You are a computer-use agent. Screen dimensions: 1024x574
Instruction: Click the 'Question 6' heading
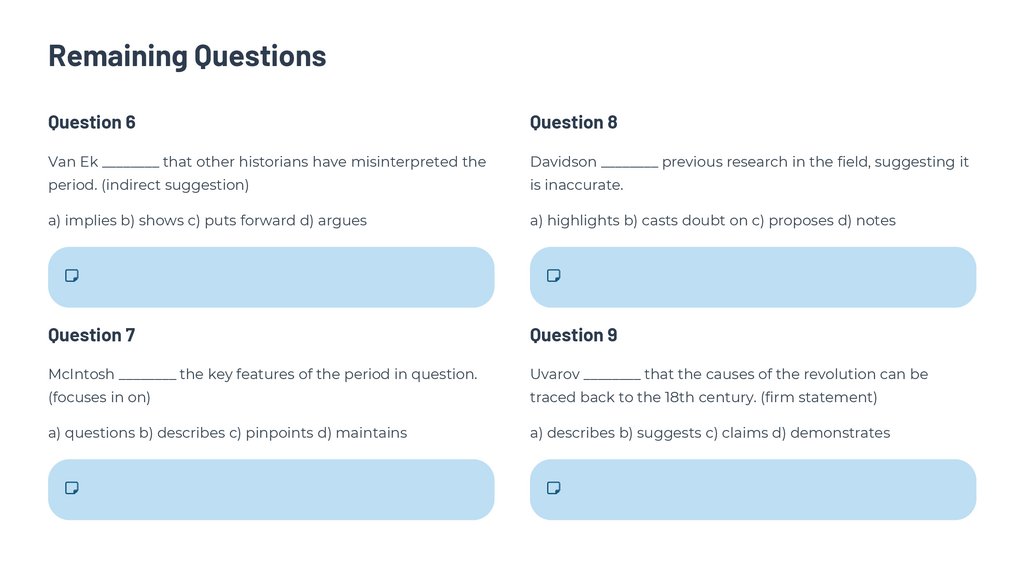tap(92, 122)
